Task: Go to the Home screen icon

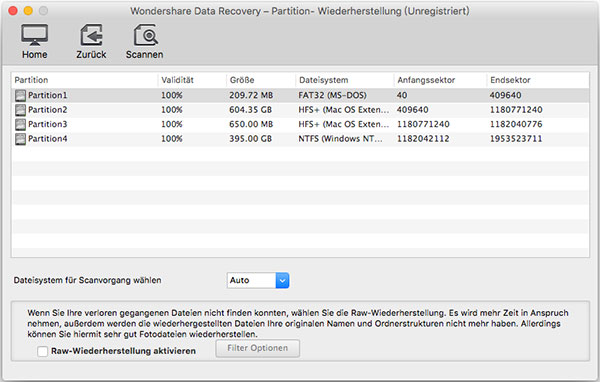Action: (34, 35)
